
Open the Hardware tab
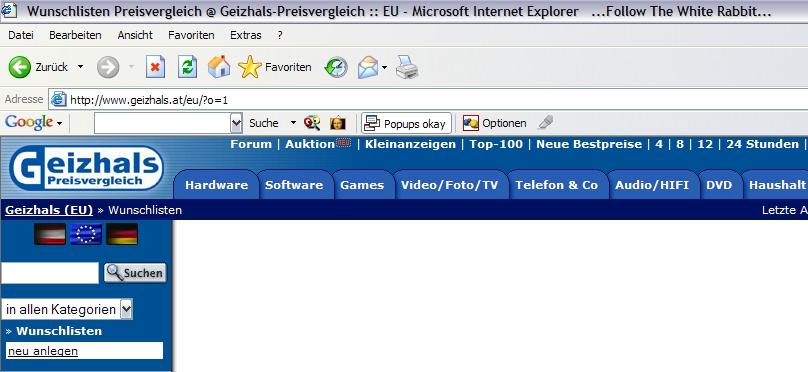(216, 185)
